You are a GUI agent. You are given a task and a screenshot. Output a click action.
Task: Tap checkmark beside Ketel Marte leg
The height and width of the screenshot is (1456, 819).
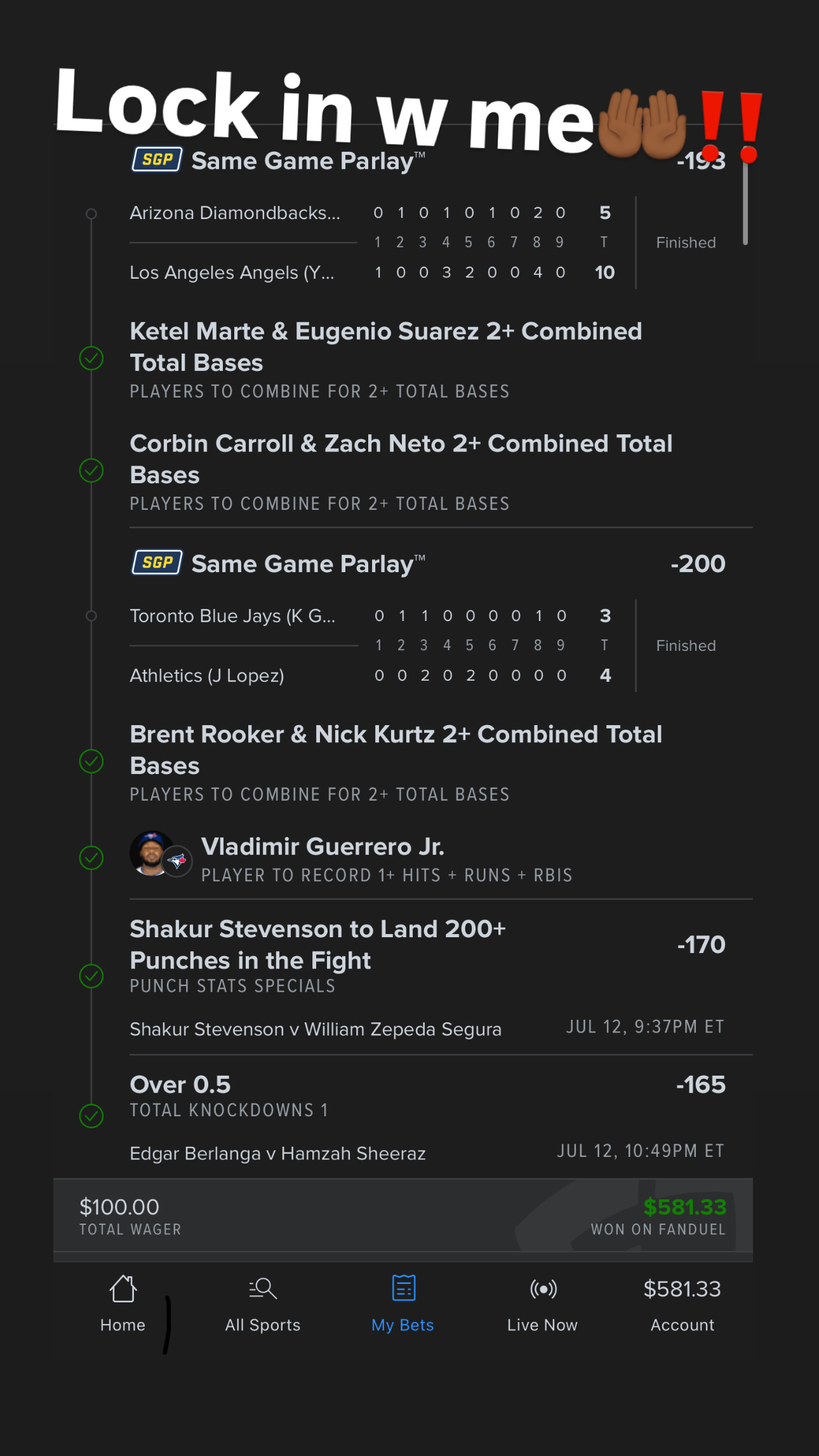point(91,359)
